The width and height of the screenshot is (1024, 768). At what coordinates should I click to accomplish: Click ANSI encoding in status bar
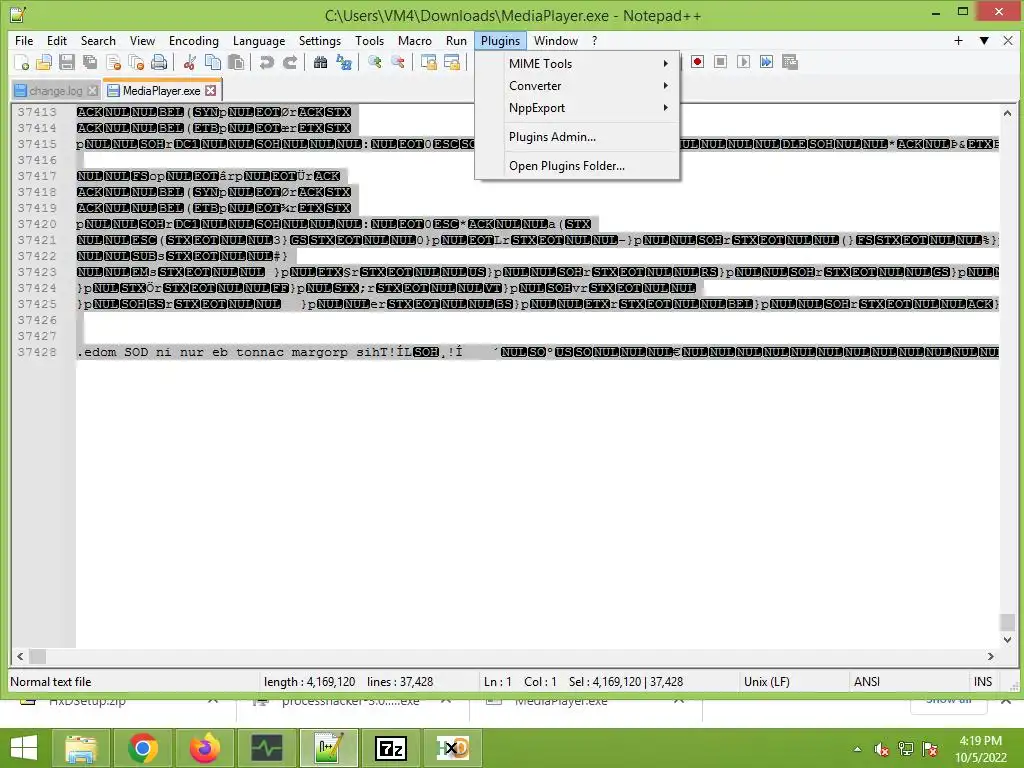[867, 682]
